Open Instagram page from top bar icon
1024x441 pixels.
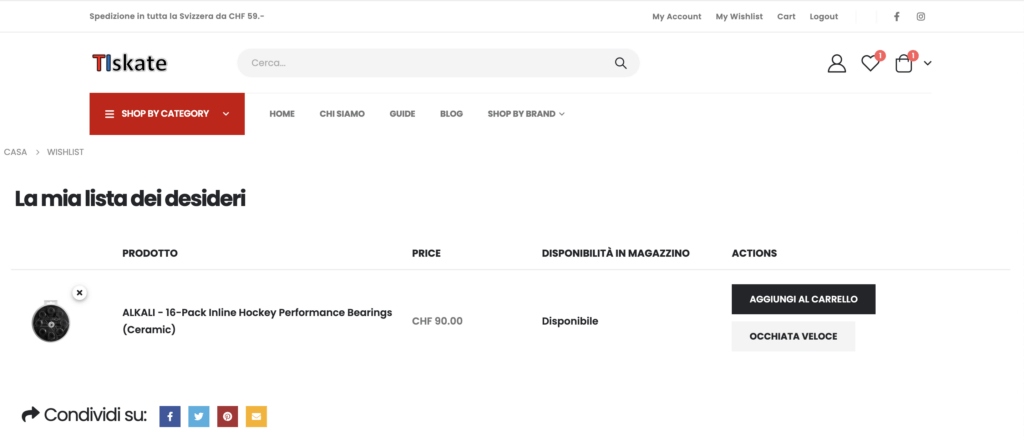920,17
